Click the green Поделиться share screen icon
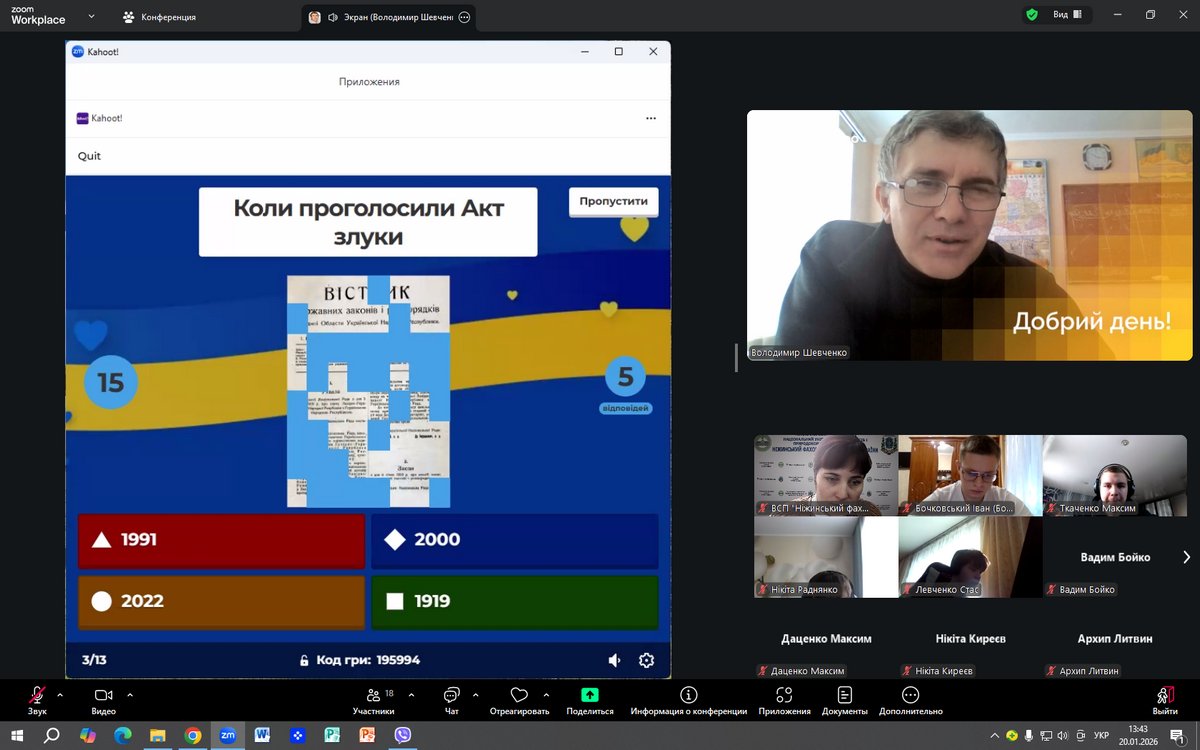The image size is (1200, 750). (589, 696)
